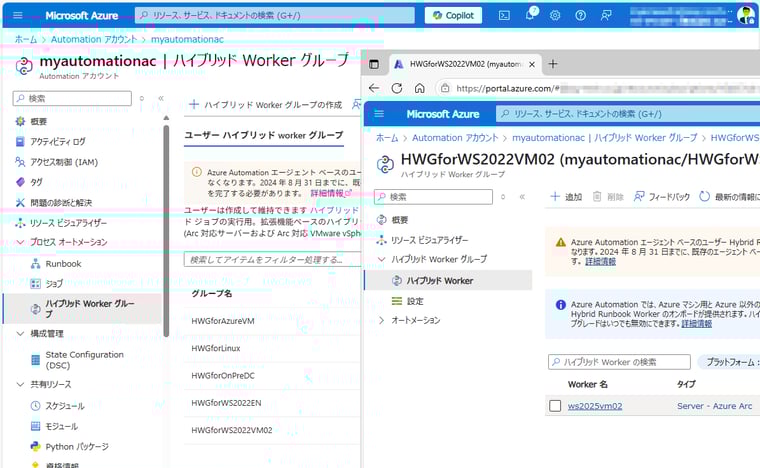
Task: Click the myautomationac sidebar search box
Action: pyautogui.click(x=72, y=98)
